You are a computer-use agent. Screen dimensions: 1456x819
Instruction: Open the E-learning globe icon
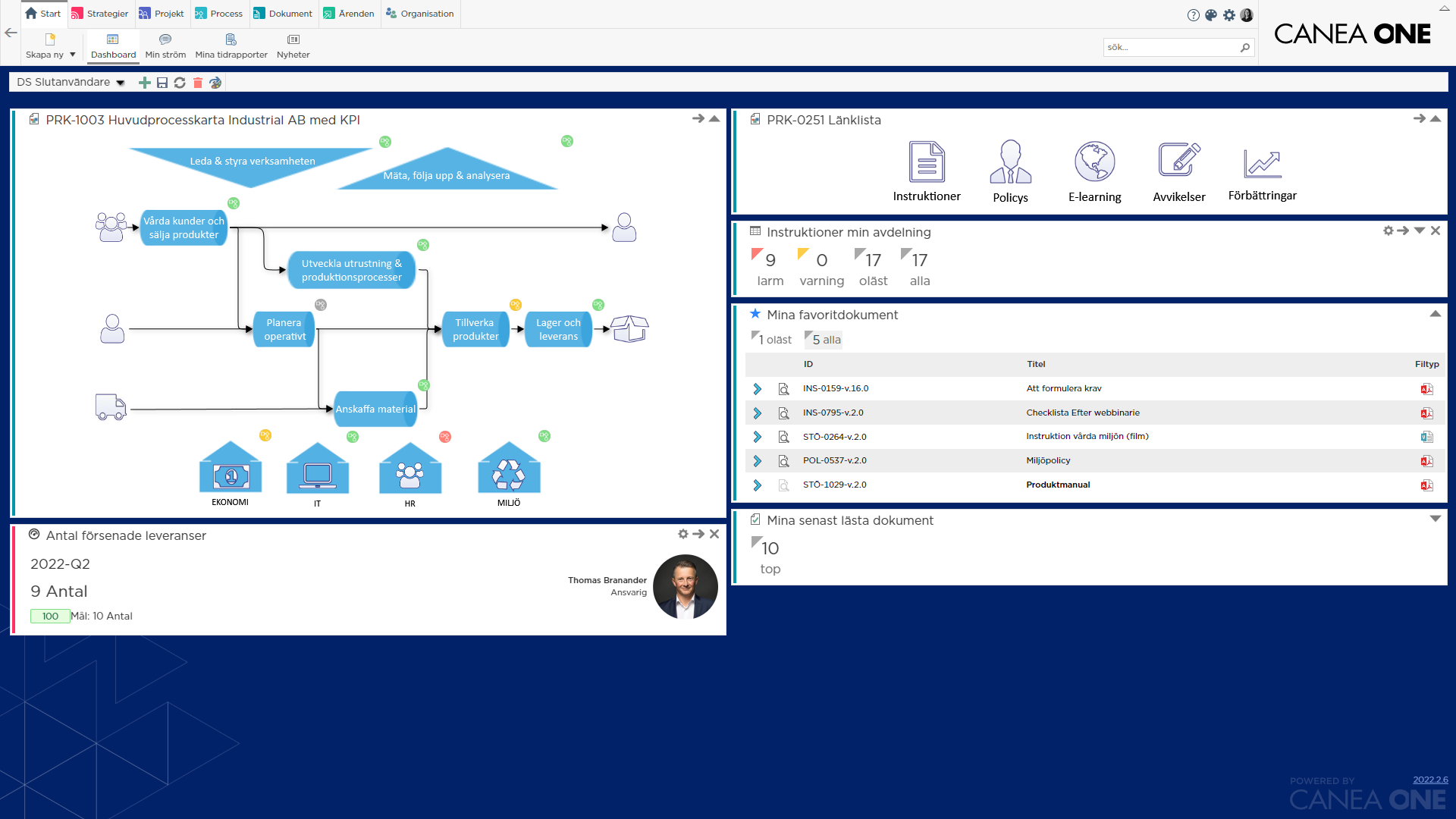click(x=1094, y=162)
